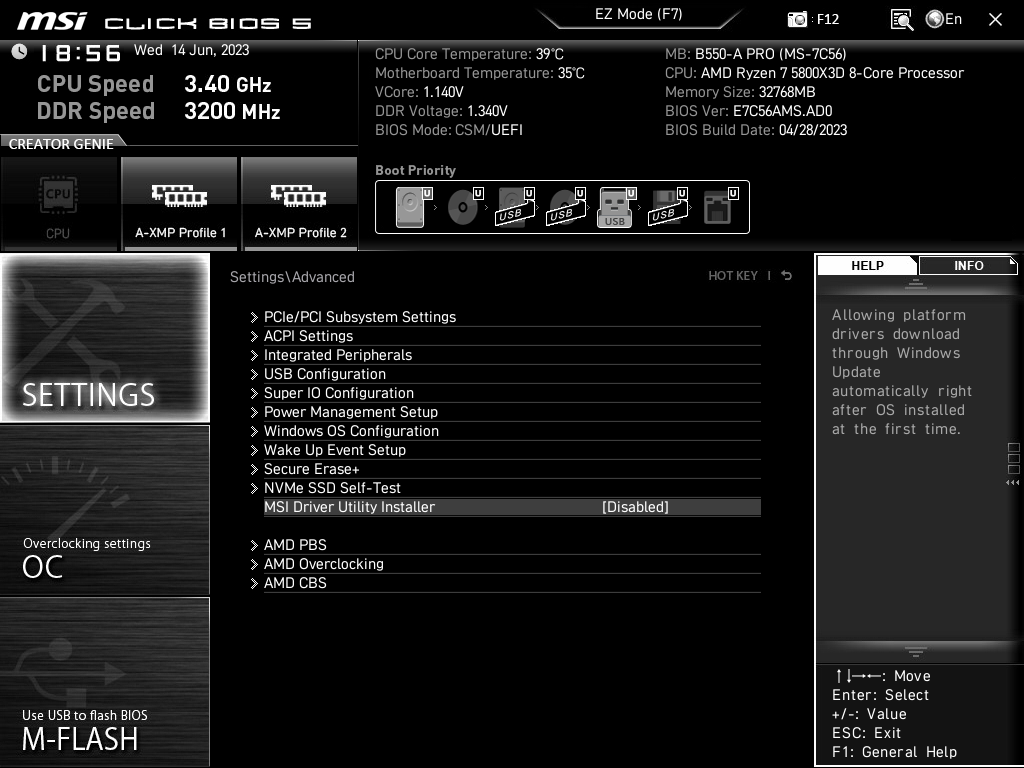Select USB key boot device icon
Viewport: 1024px width, 768px height.
pyautogui.click(x=616, y=207)
